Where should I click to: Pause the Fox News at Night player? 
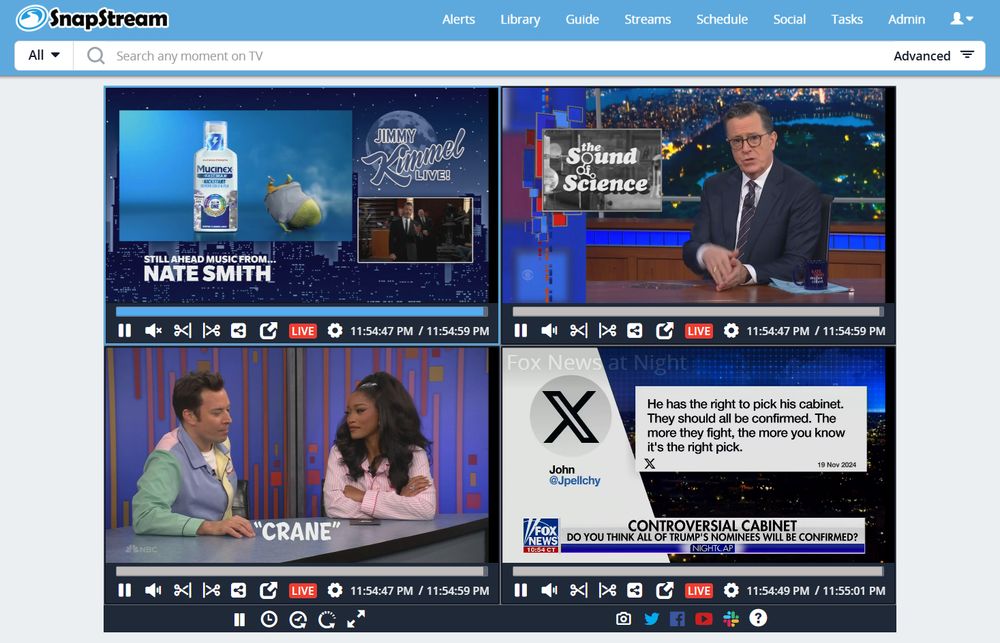(520, 590)
